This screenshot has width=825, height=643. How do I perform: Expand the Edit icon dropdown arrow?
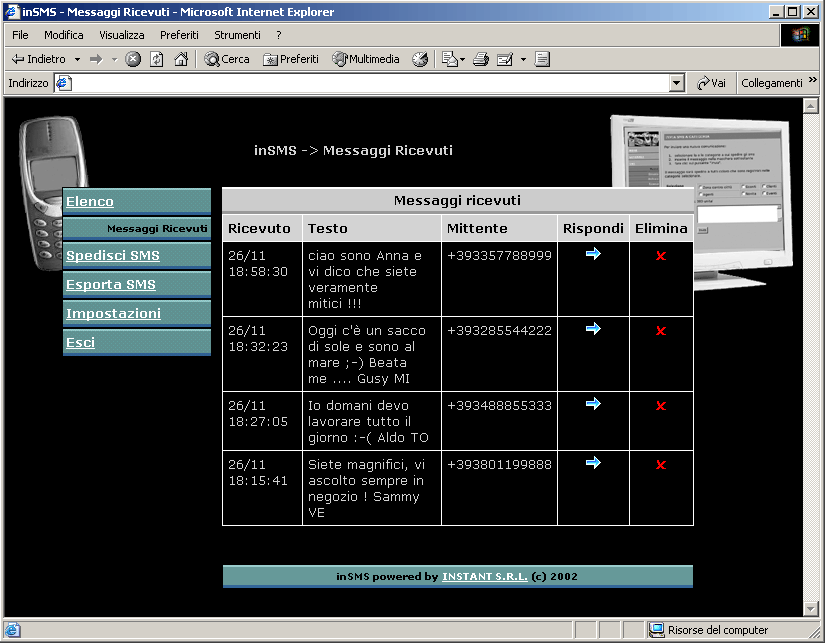pos(523,59)
